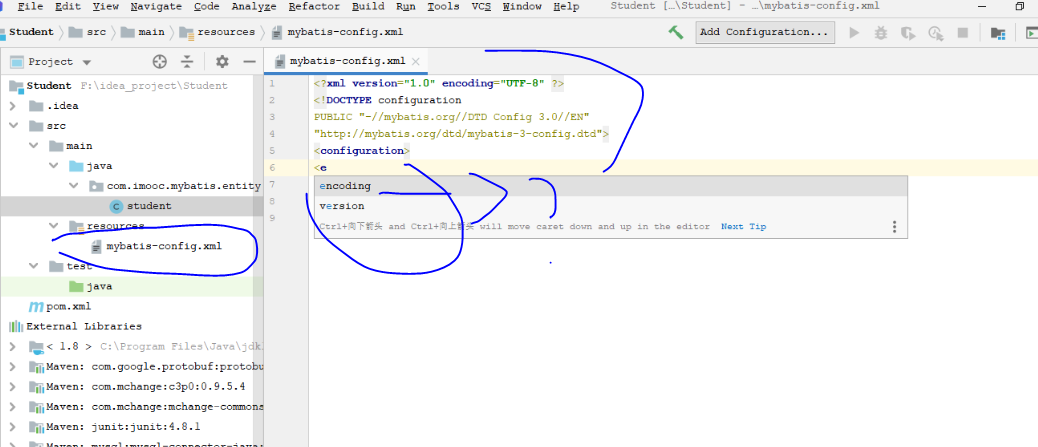Screen dimensions: 1038x447
Task: Collapse the src folder
Action: tap(13, 126)
